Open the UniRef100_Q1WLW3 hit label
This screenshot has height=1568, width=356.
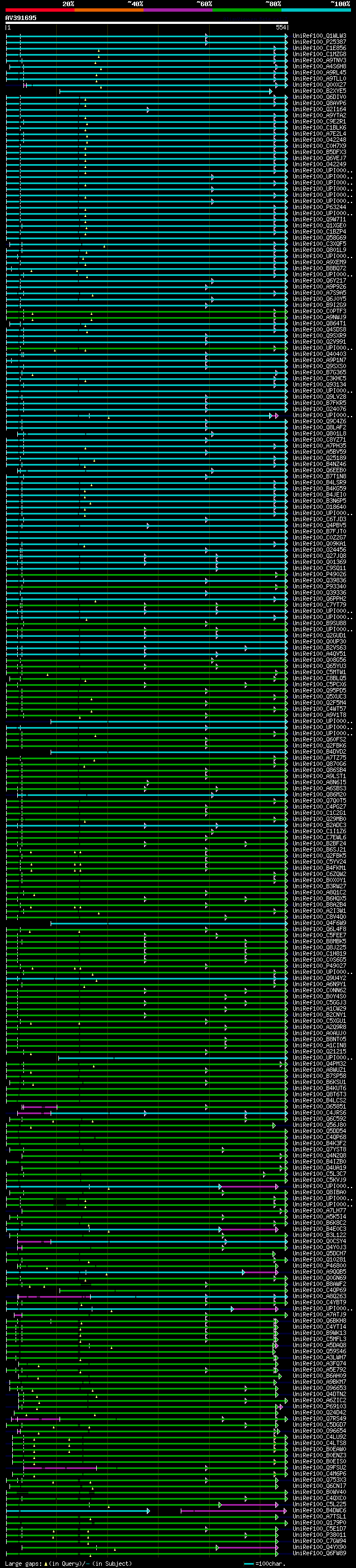pos(319,36)
